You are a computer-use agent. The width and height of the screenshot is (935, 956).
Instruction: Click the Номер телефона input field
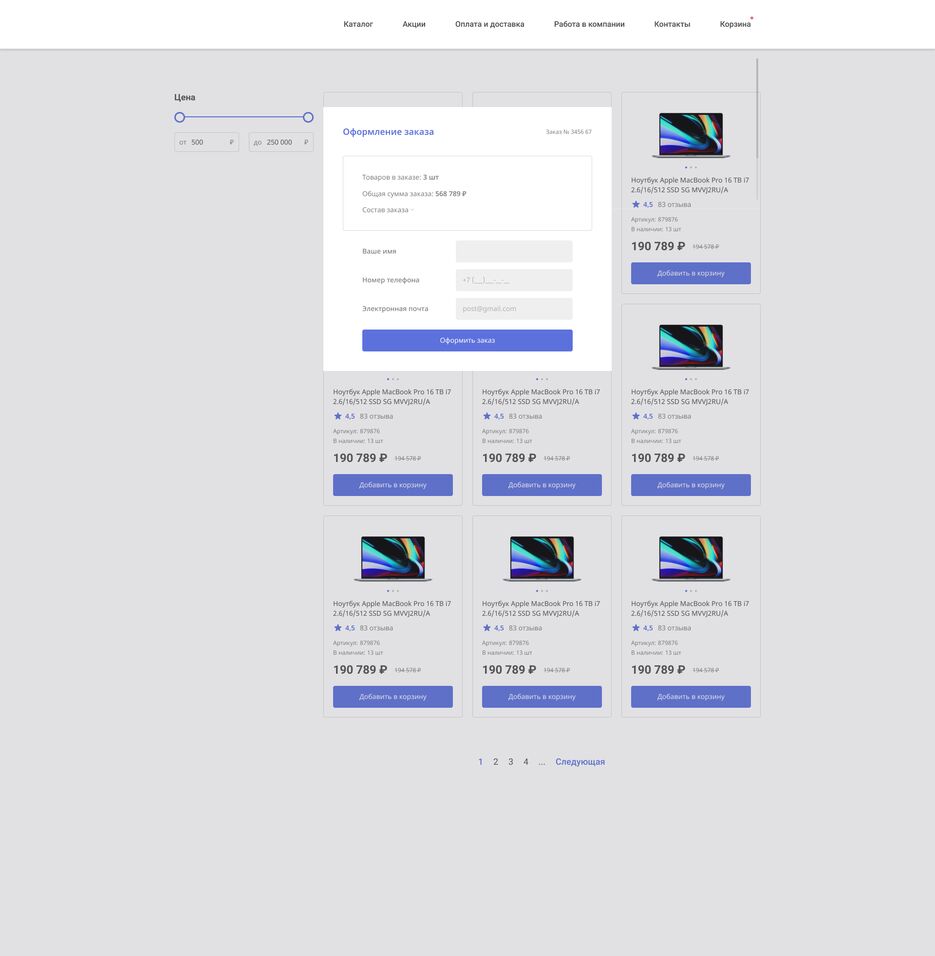[514, 280]
